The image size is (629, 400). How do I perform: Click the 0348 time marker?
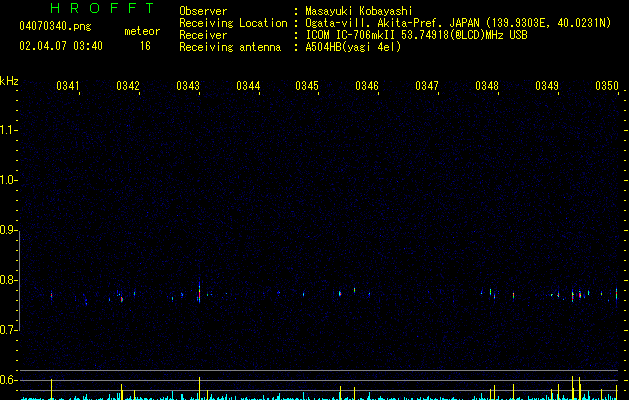click(487, 85)
